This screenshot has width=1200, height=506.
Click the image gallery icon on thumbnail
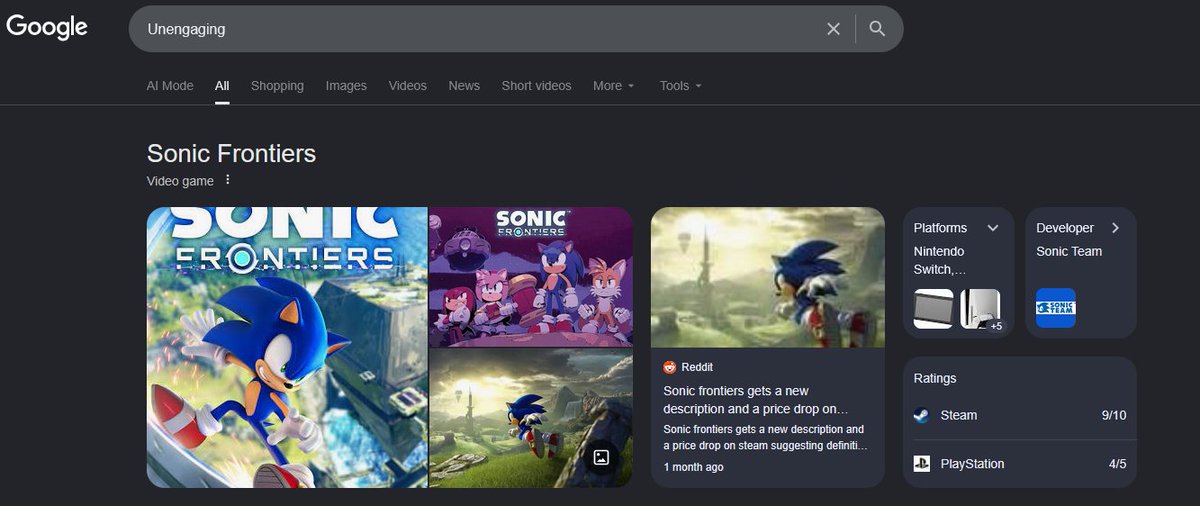[601, 457]
